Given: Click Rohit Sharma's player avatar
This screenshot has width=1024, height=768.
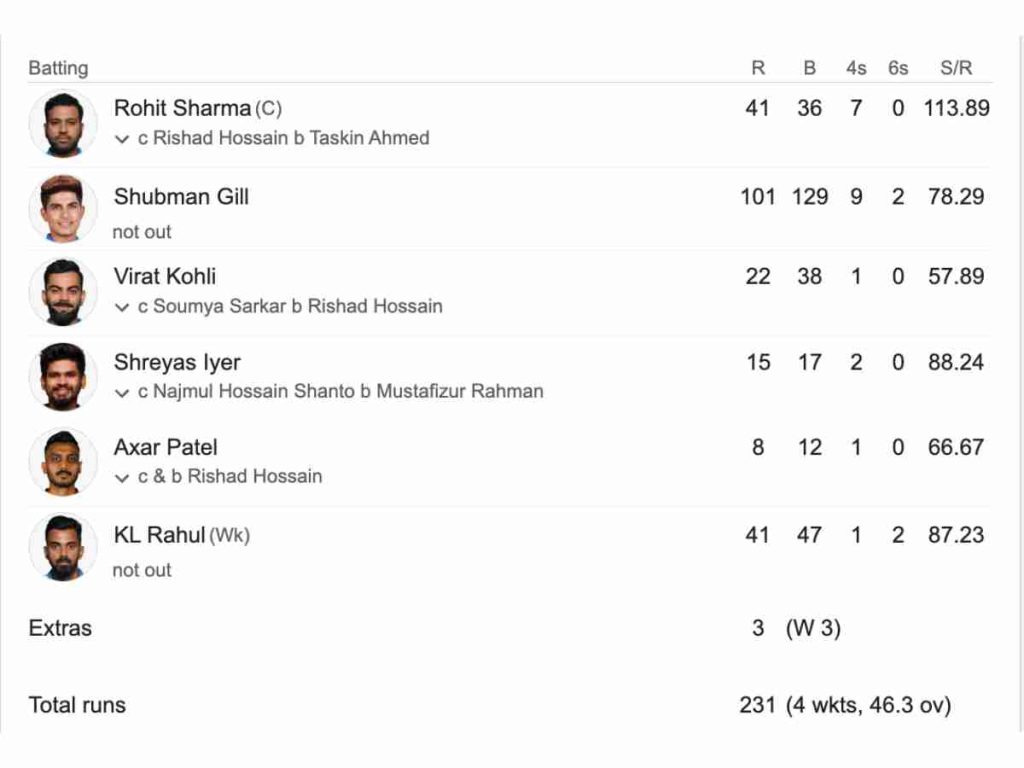Looking at the screenshot, I should [x=63, y=123].
